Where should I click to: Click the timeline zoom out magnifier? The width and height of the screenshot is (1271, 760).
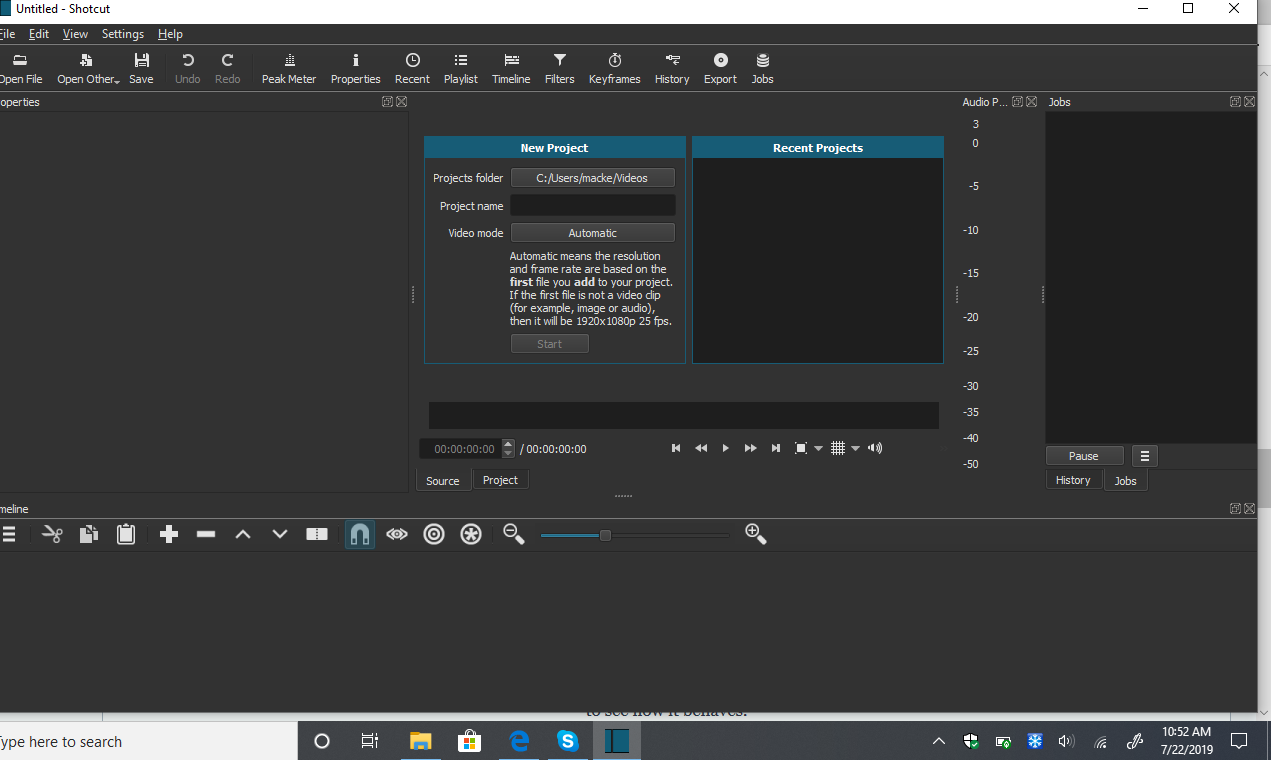[514, 534]
